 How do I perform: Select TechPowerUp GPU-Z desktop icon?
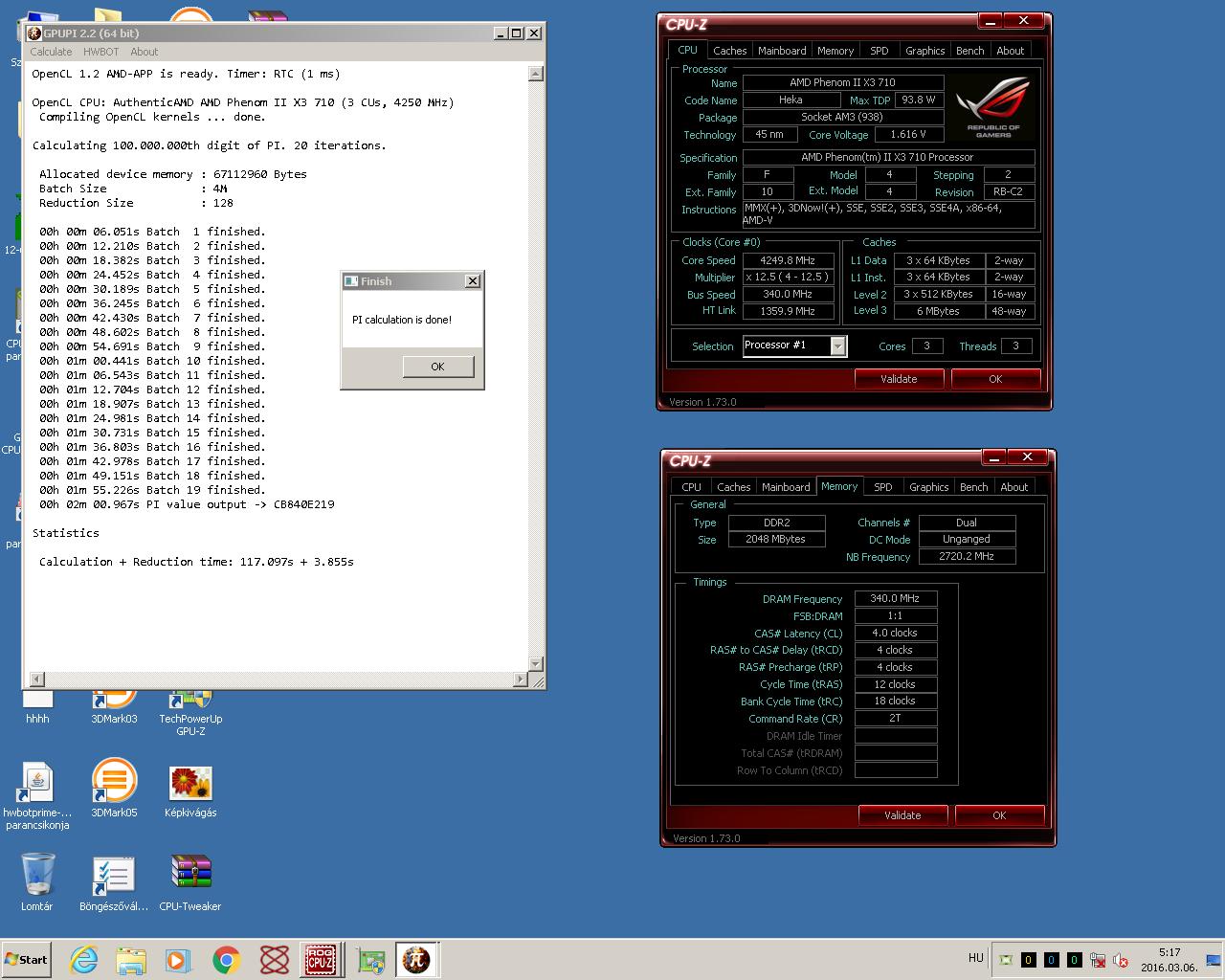(190, 713)
